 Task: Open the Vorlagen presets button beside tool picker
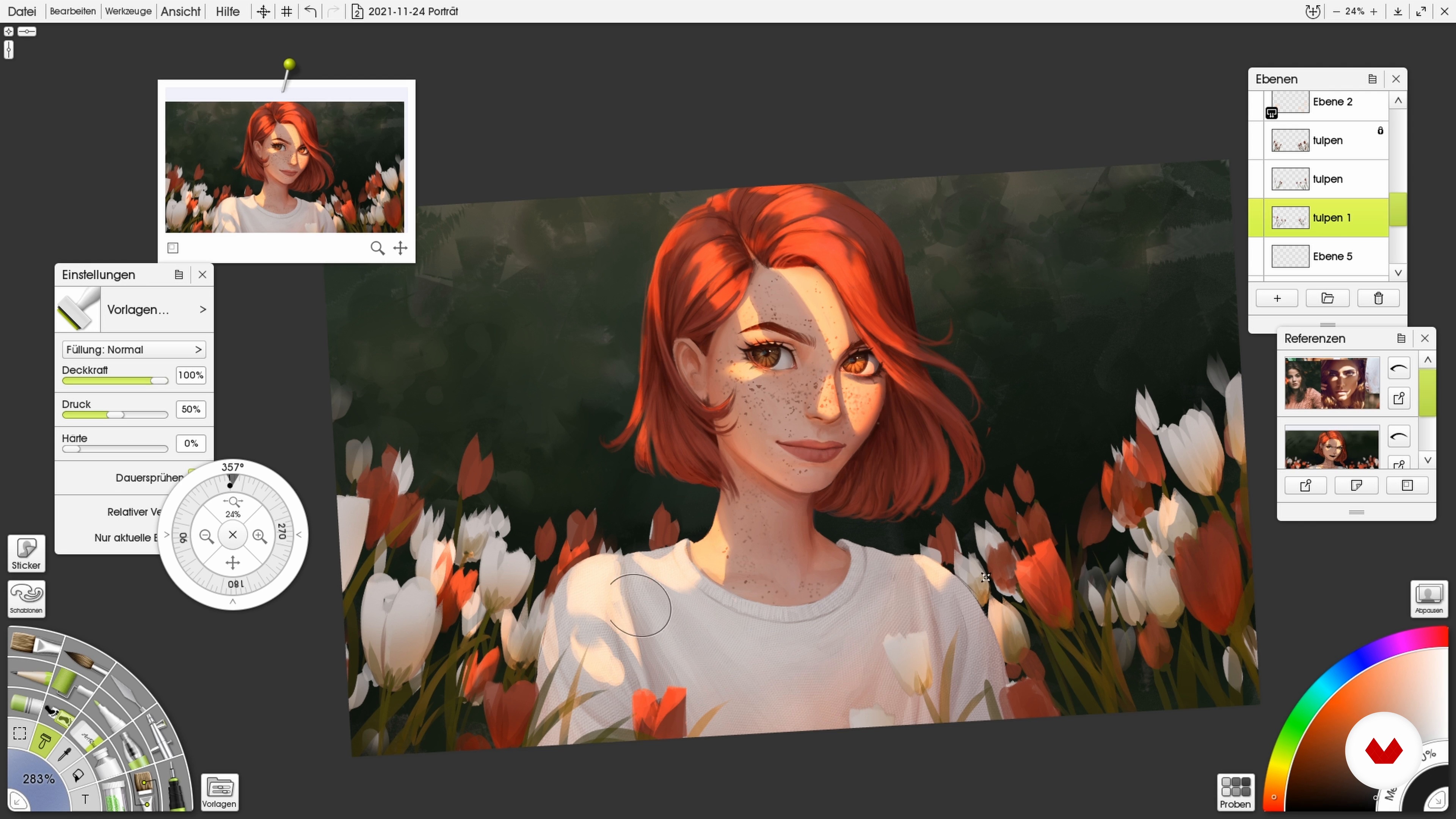(x=219, y=792)
